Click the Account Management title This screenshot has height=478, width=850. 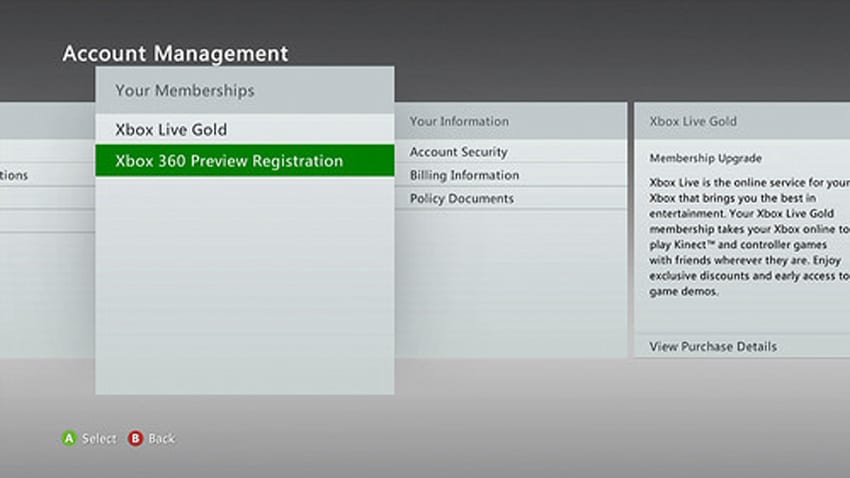coord(175,54)
